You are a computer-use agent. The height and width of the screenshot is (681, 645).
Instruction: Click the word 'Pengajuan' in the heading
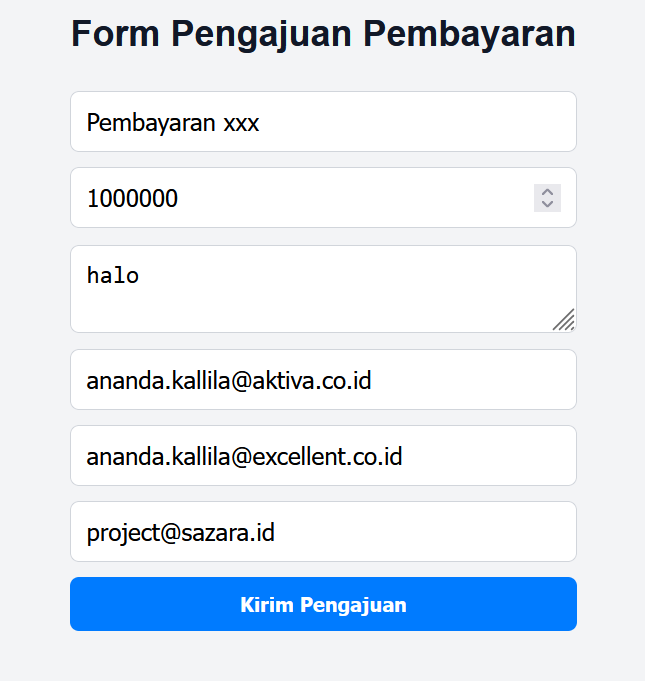(x=261, y=34)
